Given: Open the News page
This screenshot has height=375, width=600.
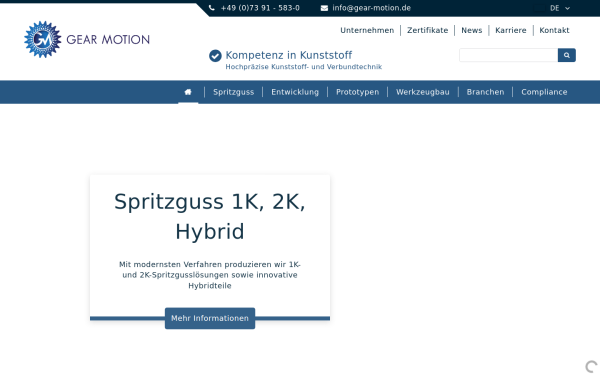Looking at the screenshot, I should coord(471,30).
